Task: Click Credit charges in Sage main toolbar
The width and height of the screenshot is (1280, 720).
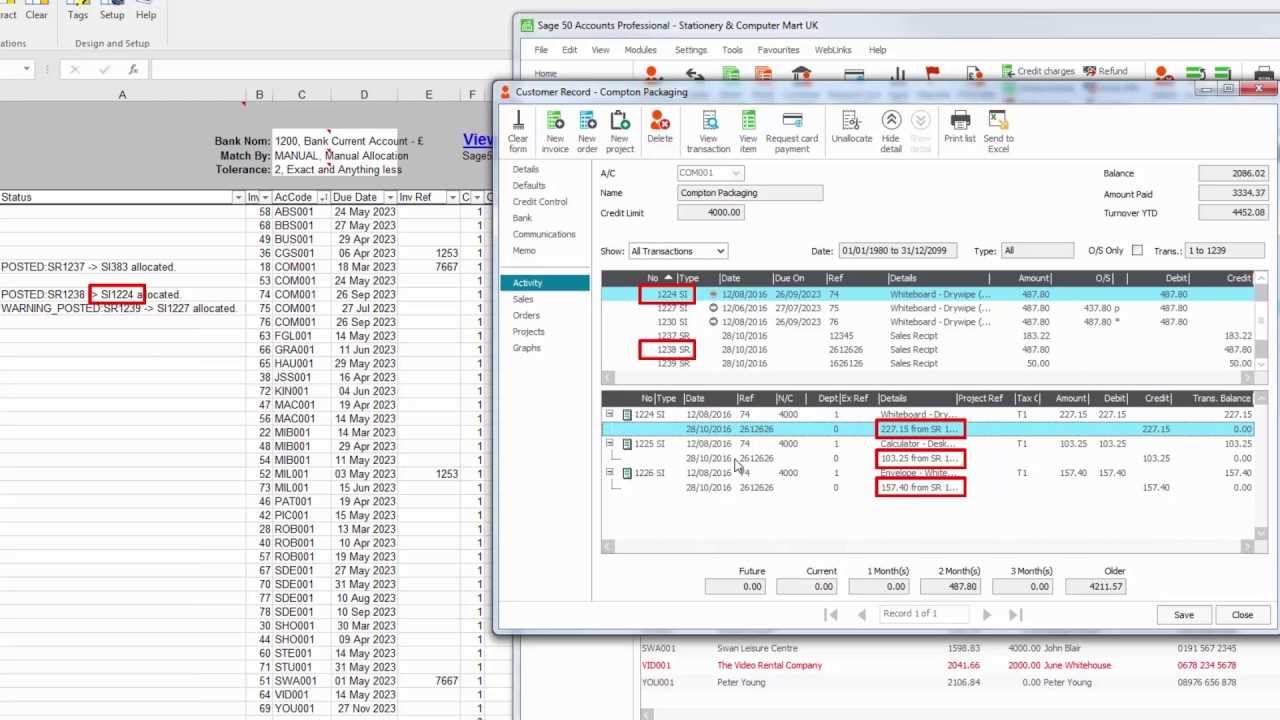Action: 1037,71
